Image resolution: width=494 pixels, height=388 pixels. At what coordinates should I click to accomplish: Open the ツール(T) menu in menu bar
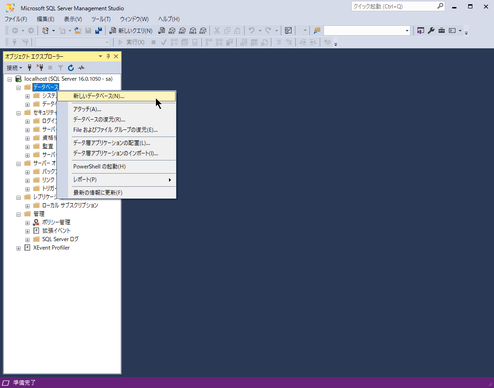pos(101,19)
